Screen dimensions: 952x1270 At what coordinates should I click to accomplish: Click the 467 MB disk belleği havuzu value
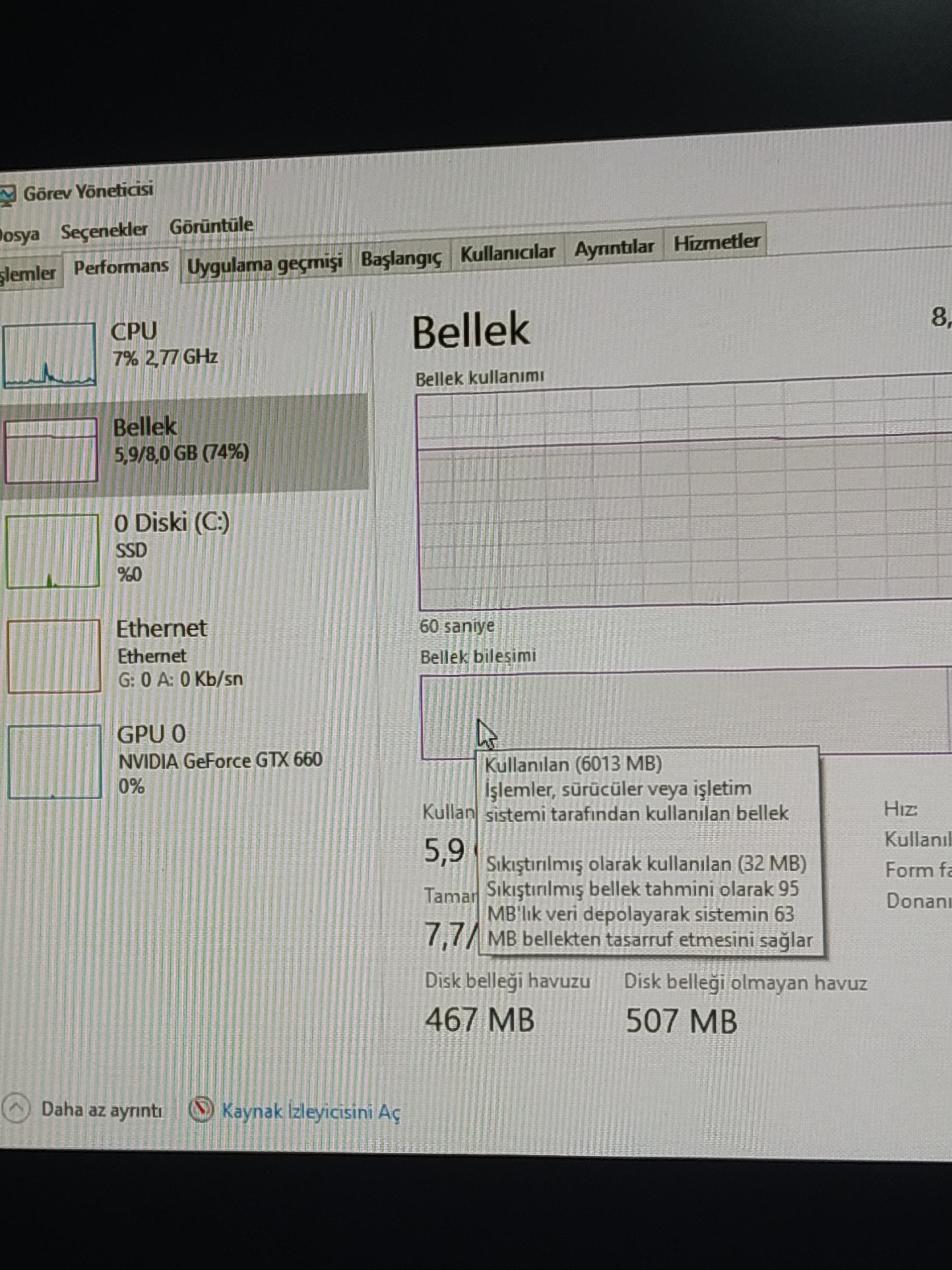coord(480,1020)
